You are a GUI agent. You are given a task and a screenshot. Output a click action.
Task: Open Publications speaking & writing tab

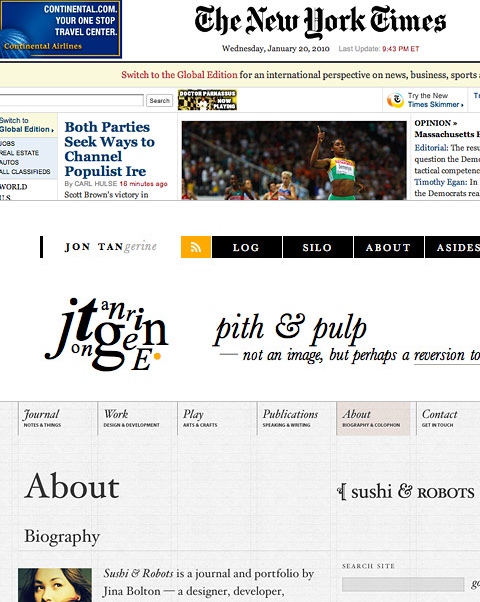pos(296,418)
